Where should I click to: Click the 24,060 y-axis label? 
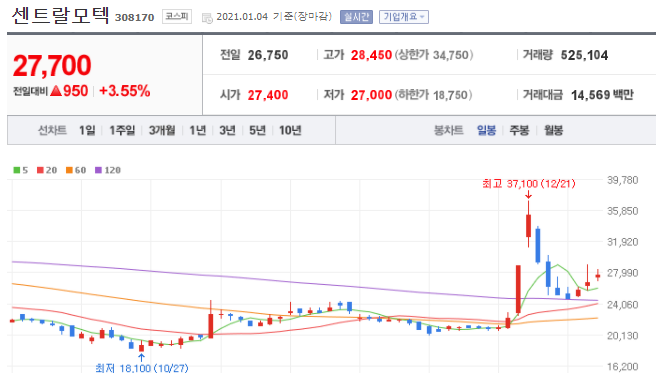(x=623, y=305)
